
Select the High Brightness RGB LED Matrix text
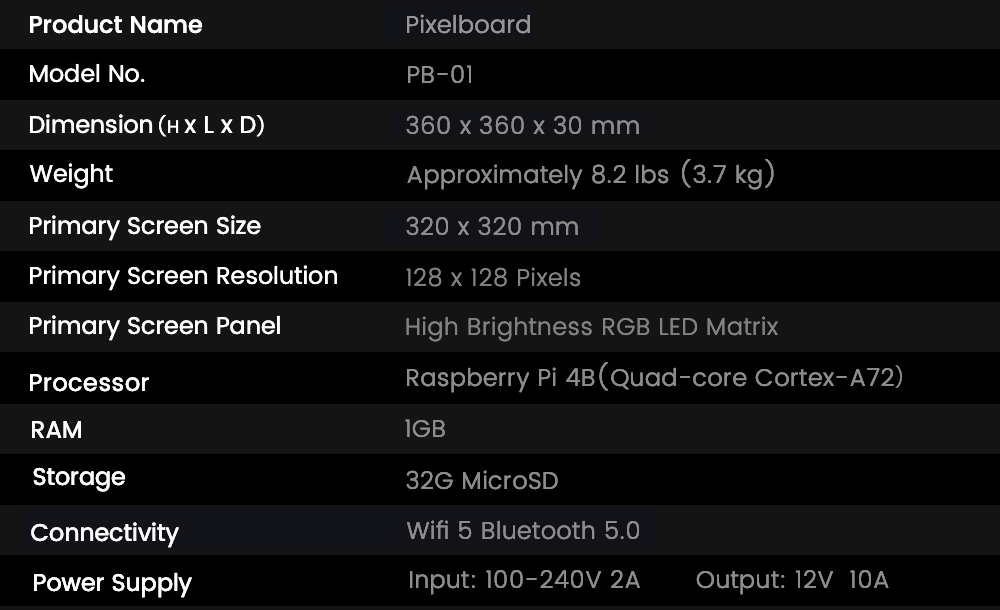pos(591,327)
